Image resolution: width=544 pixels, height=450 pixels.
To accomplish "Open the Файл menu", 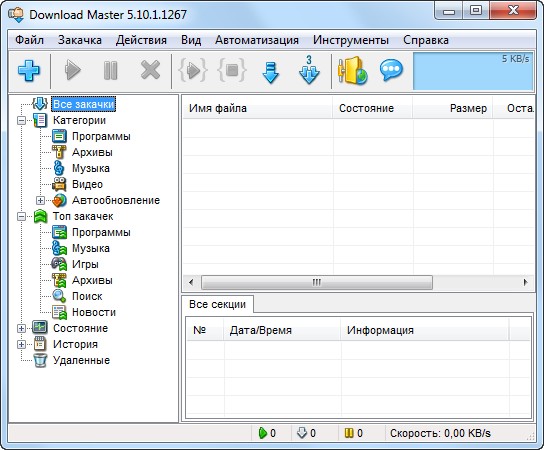I will [29, 40].
